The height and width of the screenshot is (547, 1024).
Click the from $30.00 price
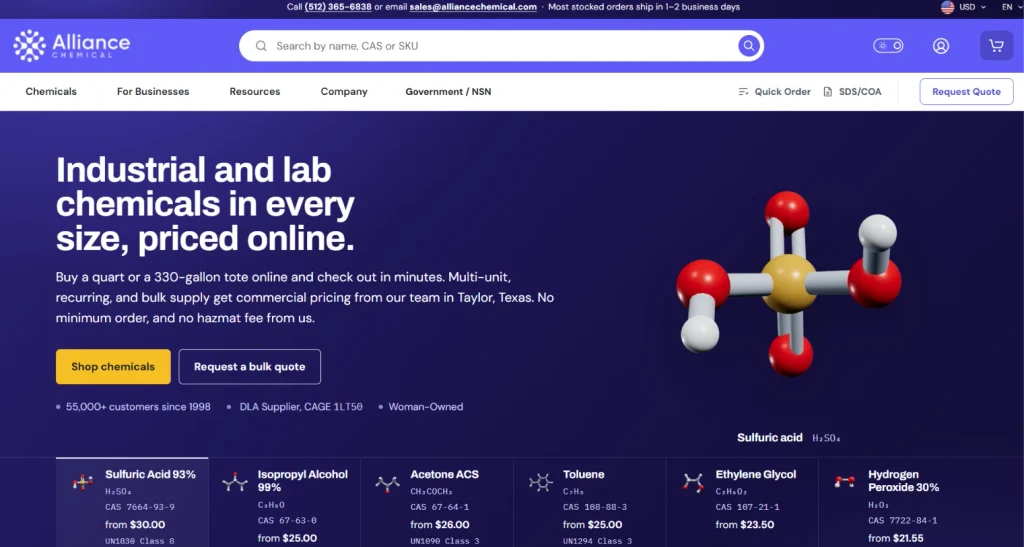pos(135,525)
